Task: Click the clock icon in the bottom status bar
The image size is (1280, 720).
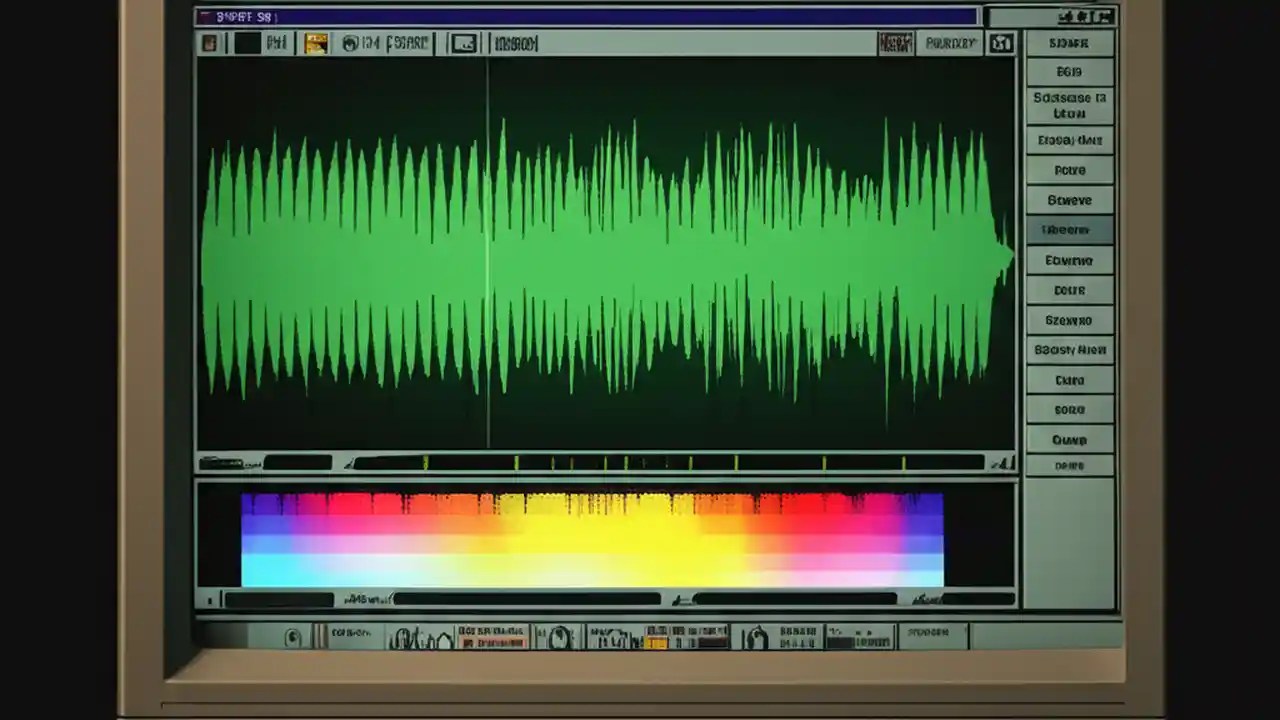Action: [295, 636]
